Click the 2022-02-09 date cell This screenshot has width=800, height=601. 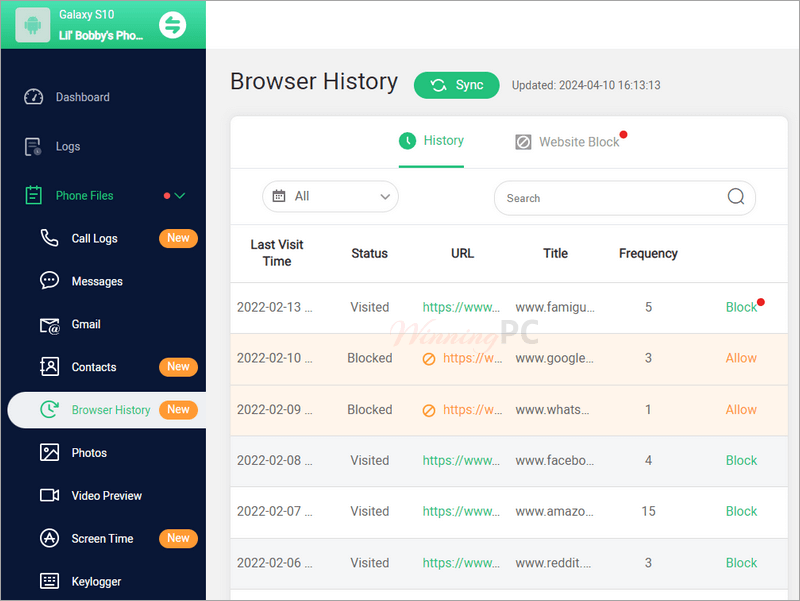pyautogui.click(x=274, y=409)
